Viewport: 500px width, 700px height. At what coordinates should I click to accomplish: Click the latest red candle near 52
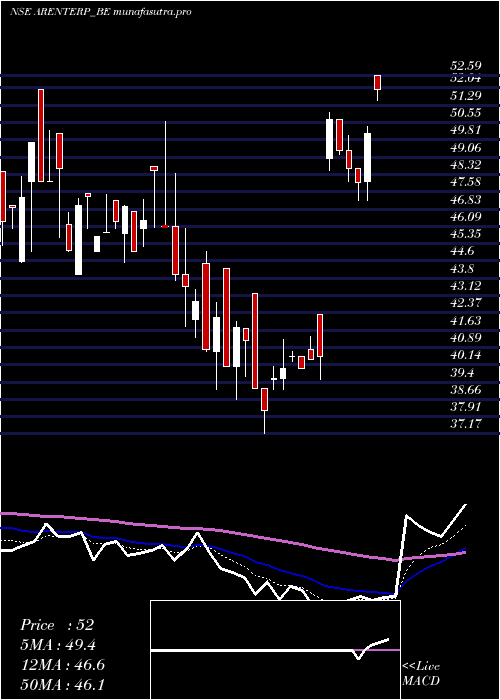pyautogui.click(x=377, y=82)
